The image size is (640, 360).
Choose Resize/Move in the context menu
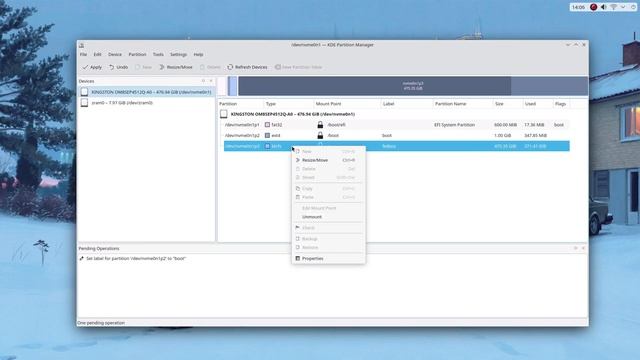(329, 160)
